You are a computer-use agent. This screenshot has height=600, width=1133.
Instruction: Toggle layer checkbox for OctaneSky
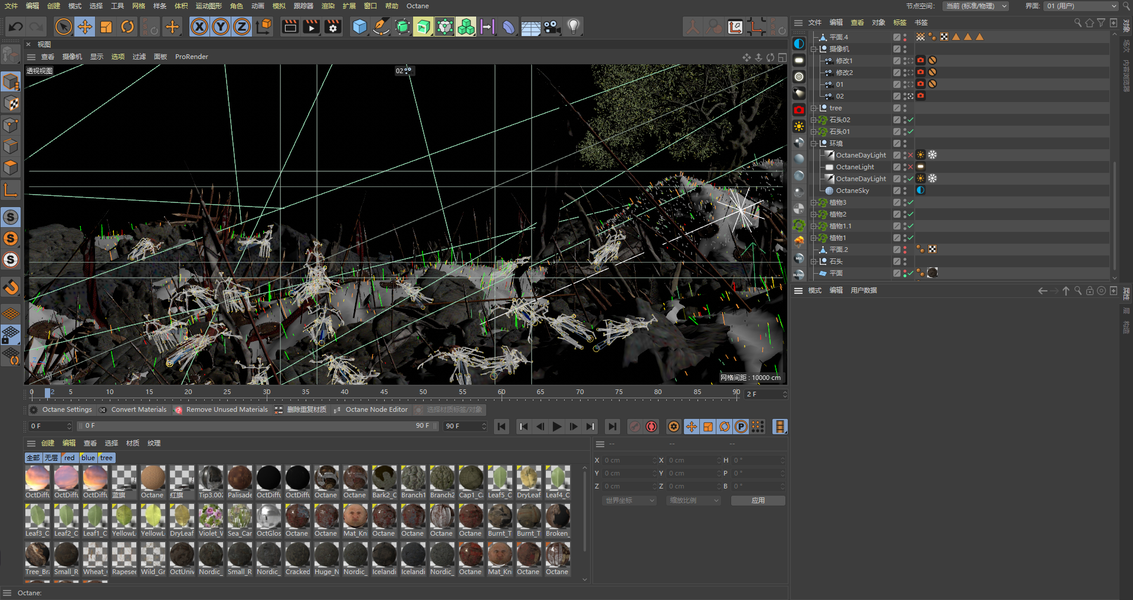(897, 191)
